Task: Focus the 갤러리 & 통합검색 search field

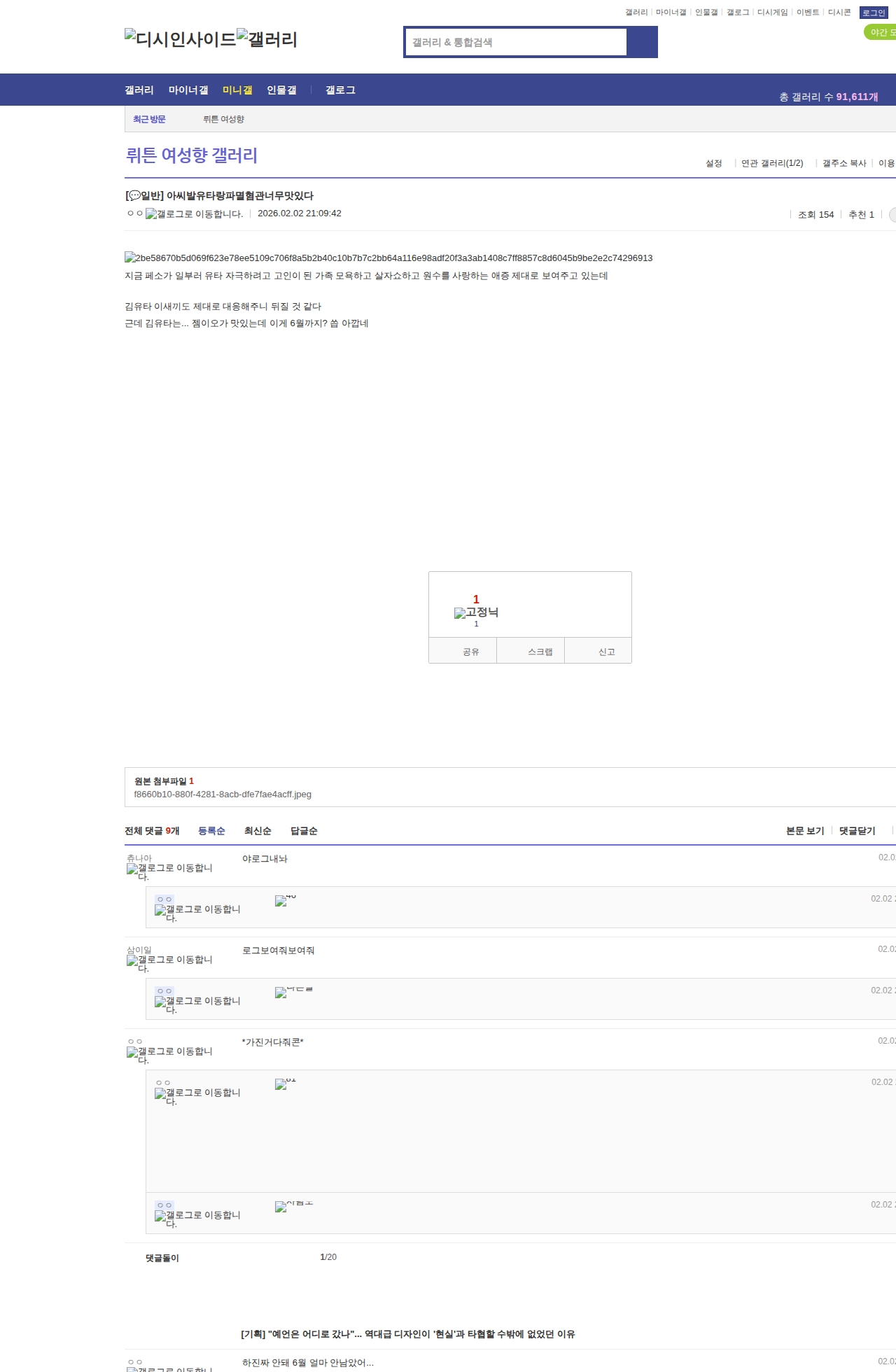Action: pos(517,42)
